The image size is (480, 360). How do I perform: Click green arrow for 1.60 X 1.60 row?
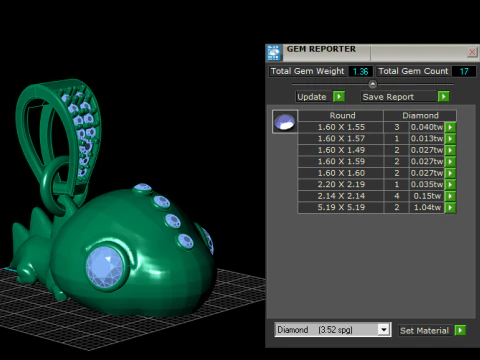pyautogui.click(x=450, y=173)
